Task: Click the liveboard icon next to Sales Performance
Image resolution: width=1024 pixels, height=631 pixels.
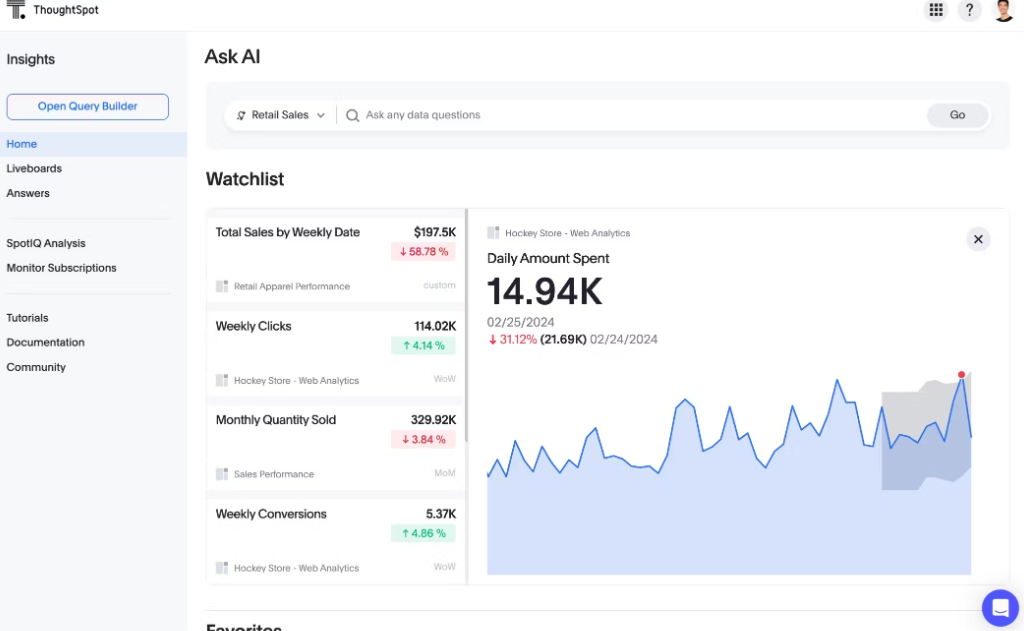Action: (x=222, y=474)
